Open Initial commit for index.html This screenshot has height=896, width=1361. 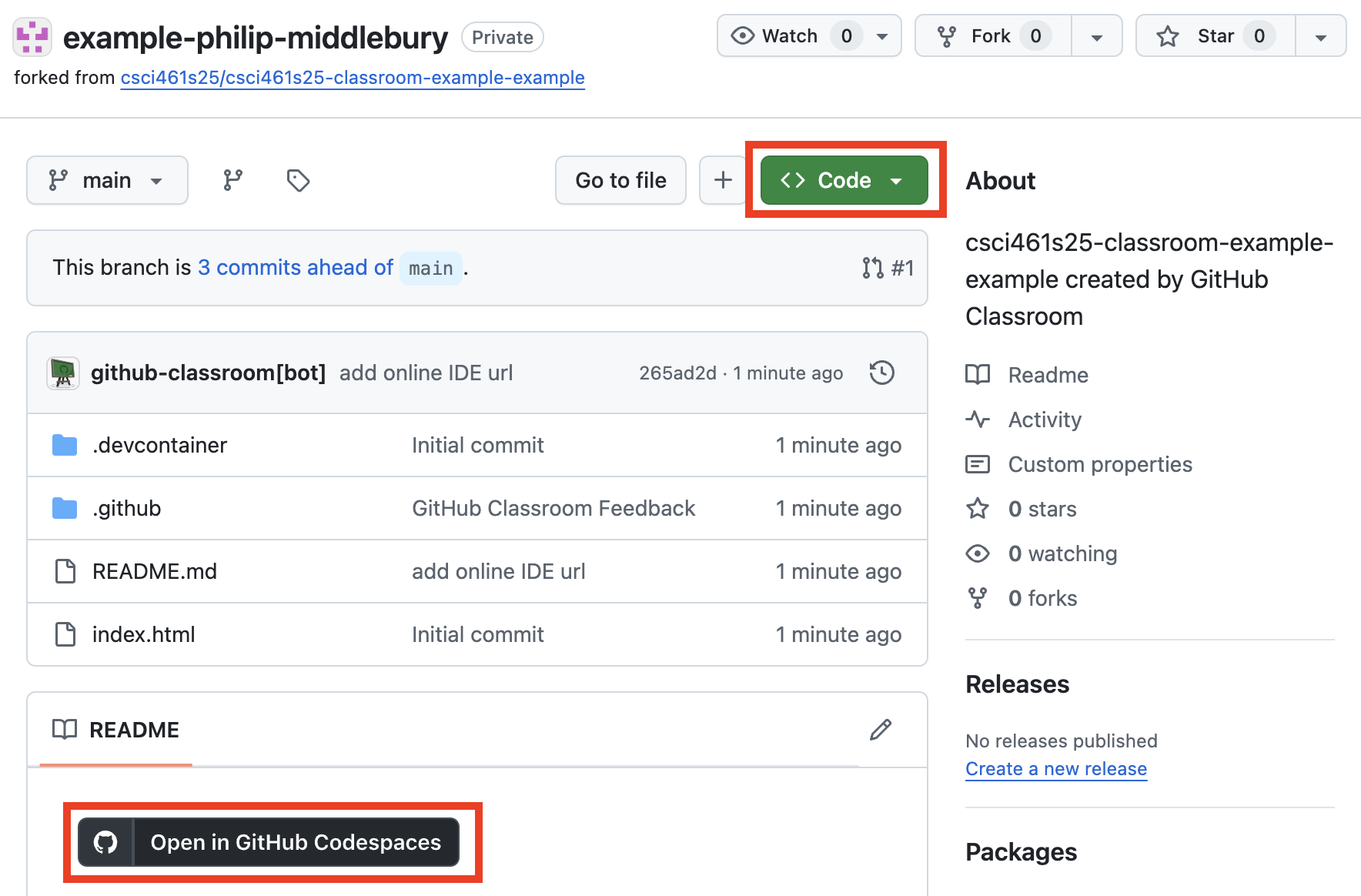477,634
